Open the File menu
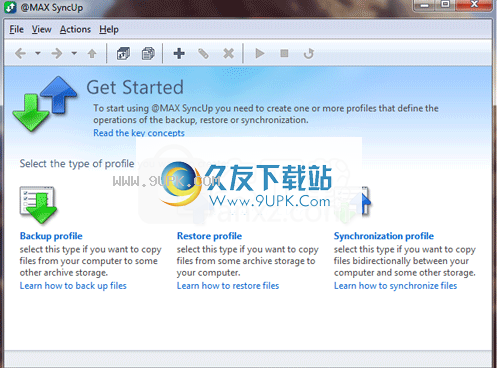Screen dimensions: 499x368 [x=16, y=29]
